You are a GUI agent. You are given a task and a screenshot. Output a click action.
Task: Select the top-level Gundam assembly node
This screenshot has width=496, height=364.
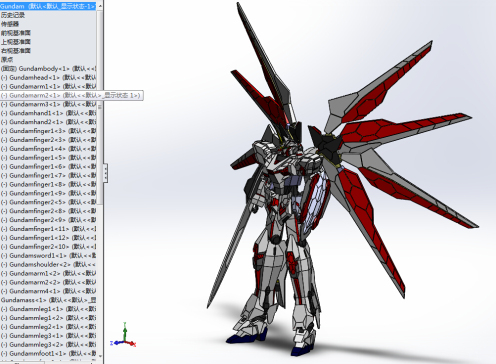coord(48,6)
